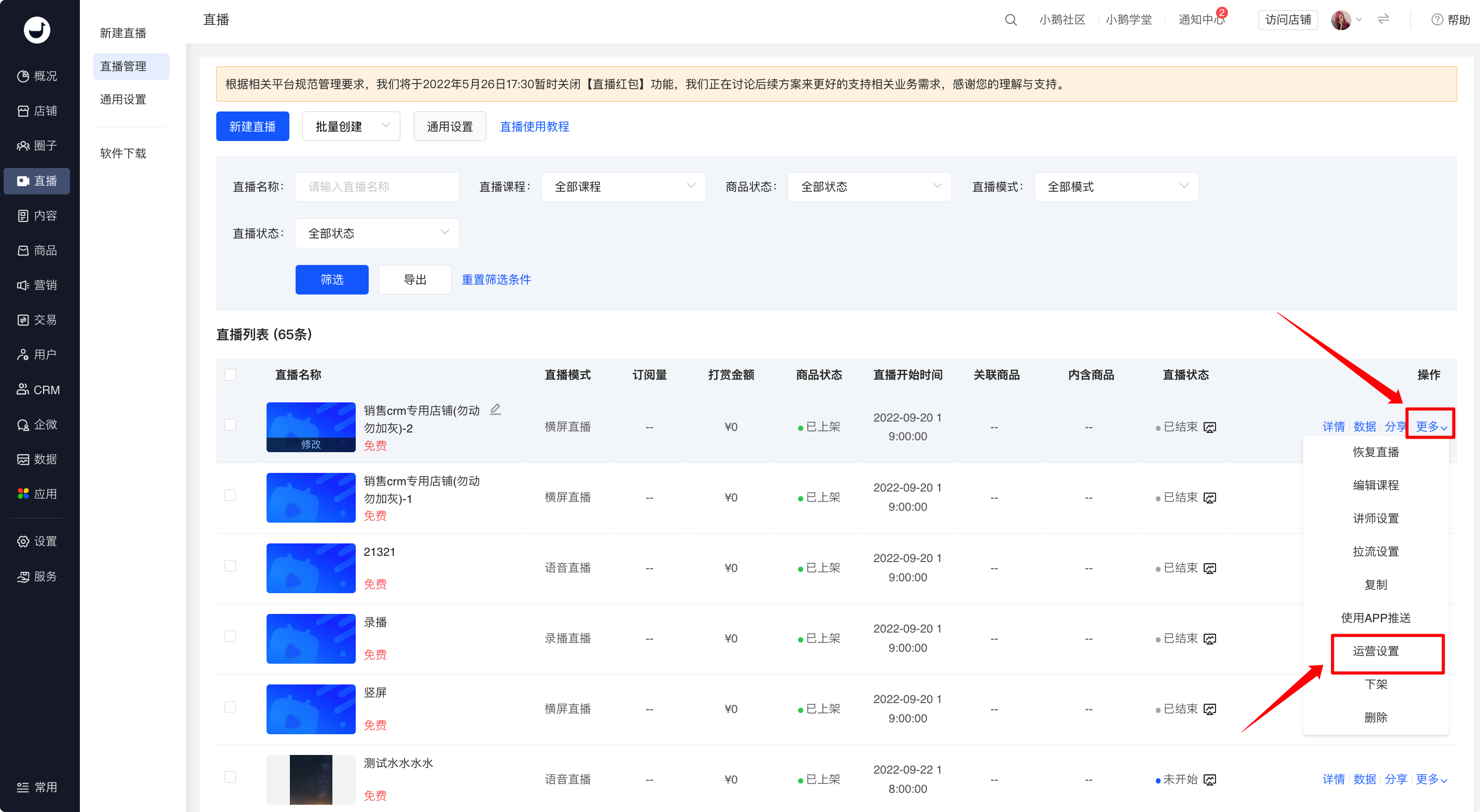Select 恢复直播 from the dropdown menu
This screenshot has height=812, width=1480.
click(1375, 452)
